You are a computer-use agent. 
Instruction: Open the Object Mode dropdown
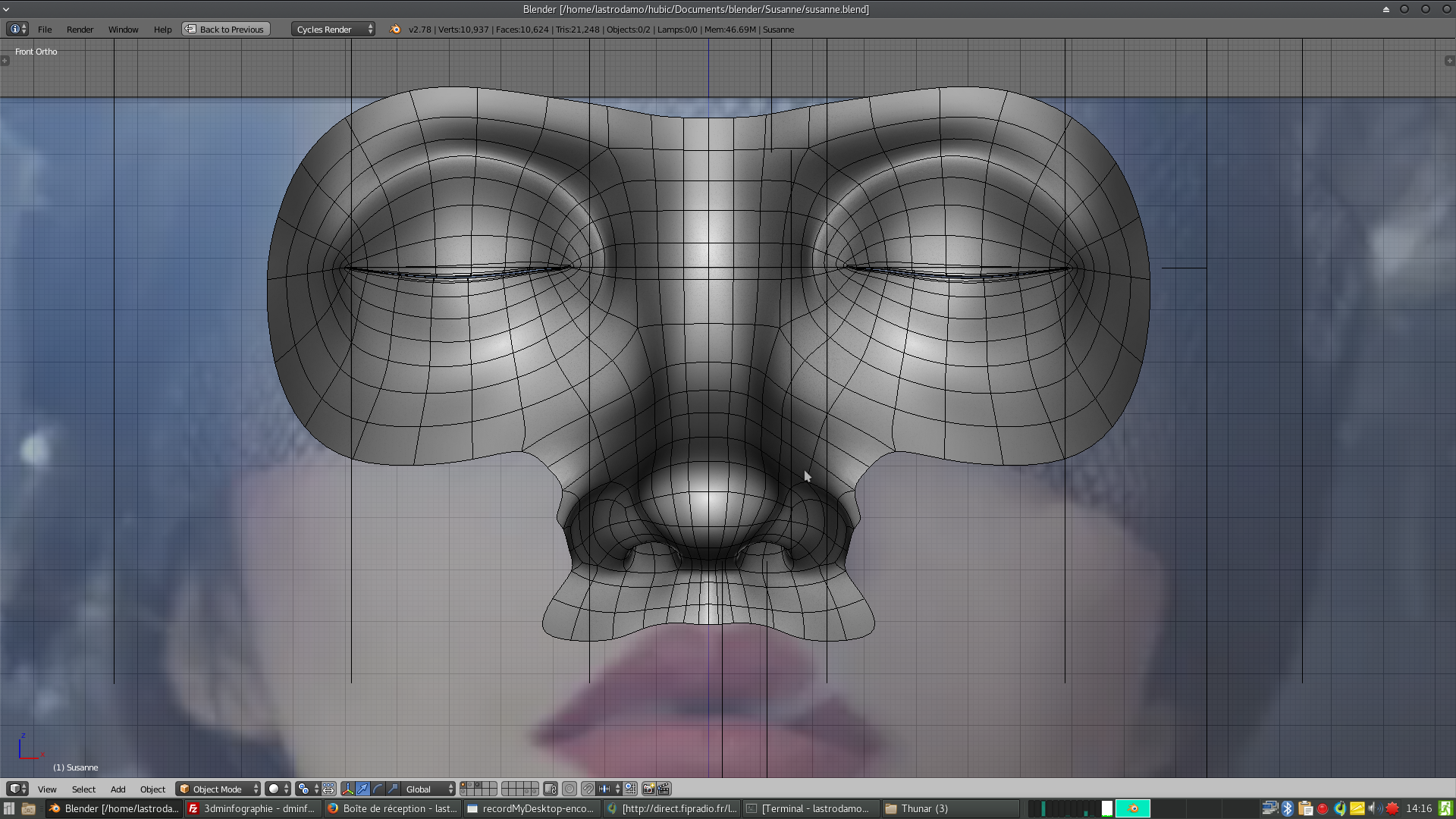coord(218,789)
